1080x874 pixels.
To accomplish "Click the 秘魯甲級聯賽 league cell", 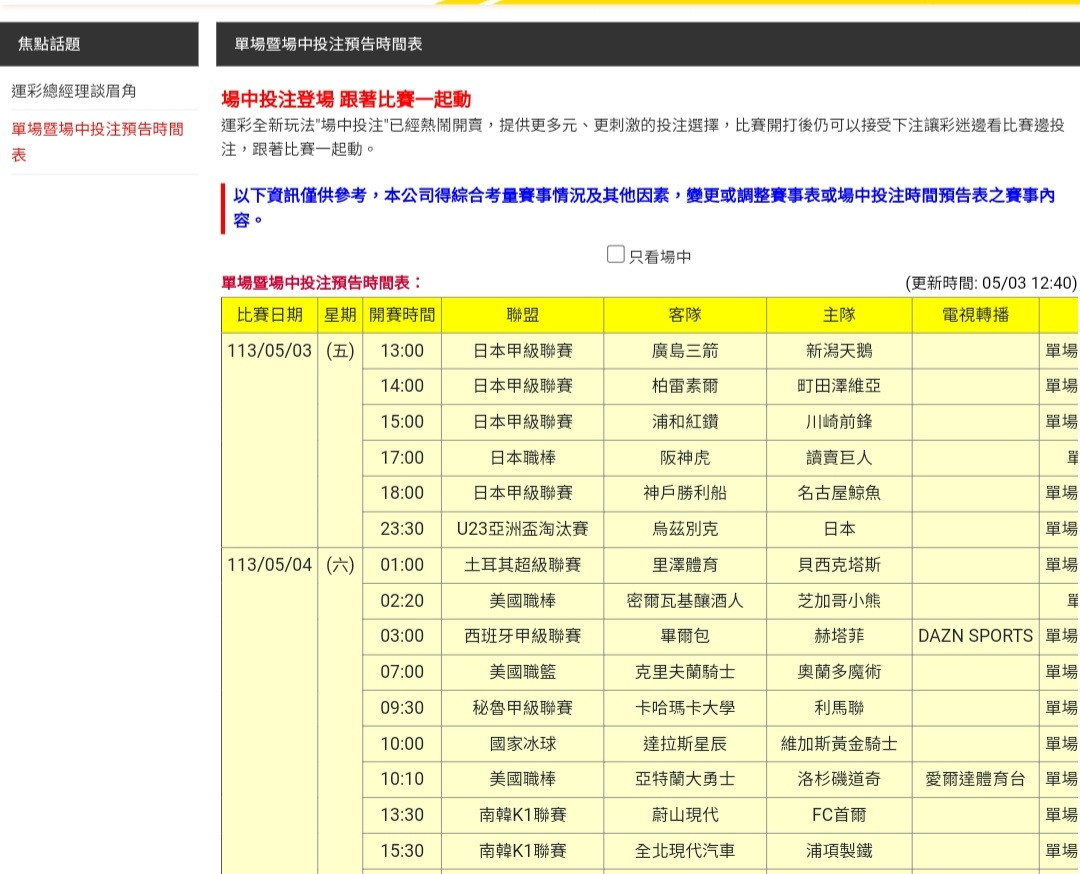I will coord(523,707).
